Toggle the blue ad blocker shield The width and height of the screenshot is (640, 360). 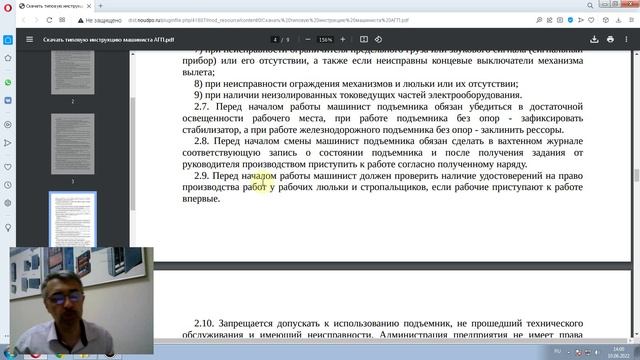coord(570,20)
